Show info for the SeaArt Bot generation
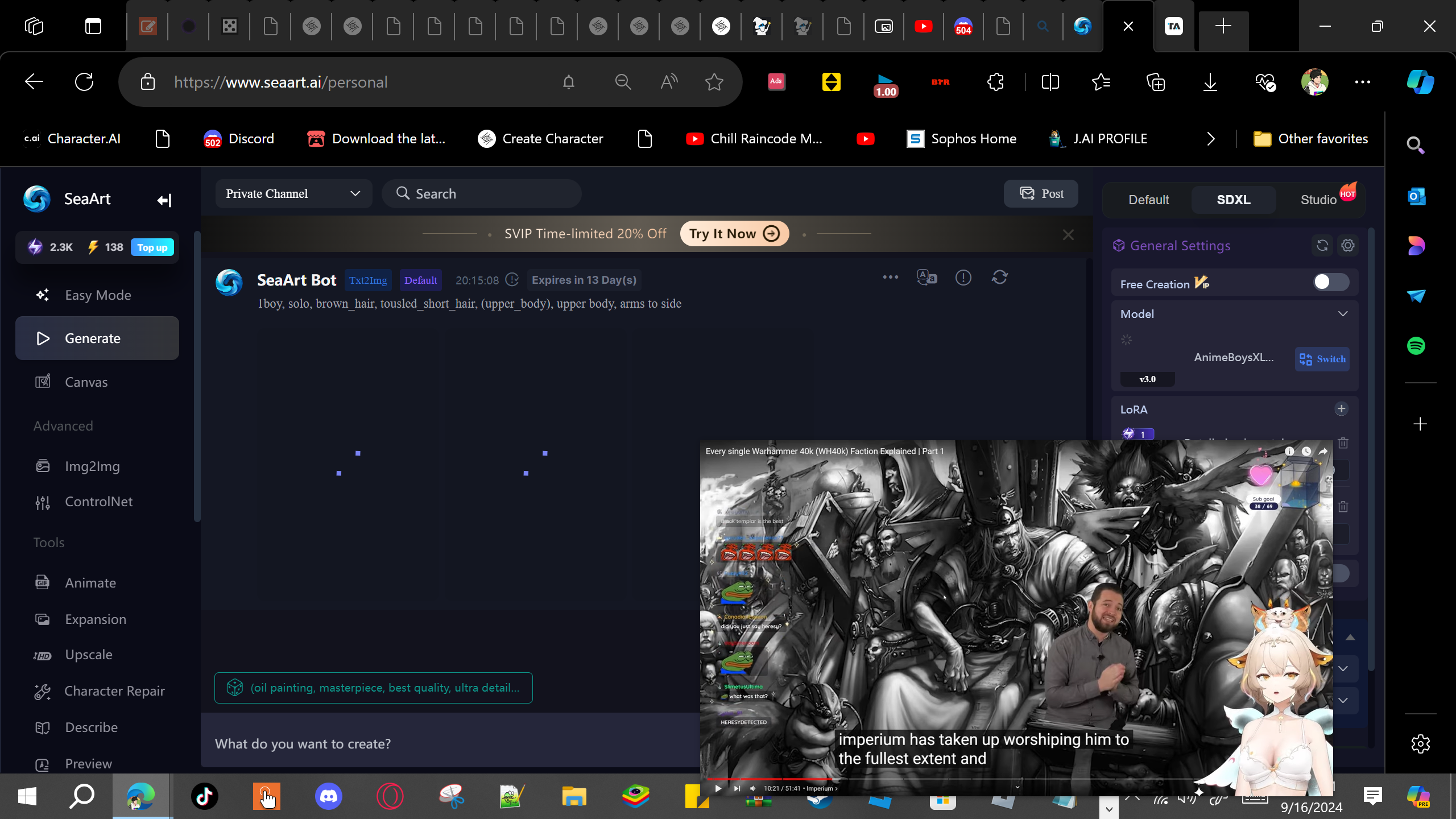Viewport: 1456px width, 819px height. pos(963,278)
